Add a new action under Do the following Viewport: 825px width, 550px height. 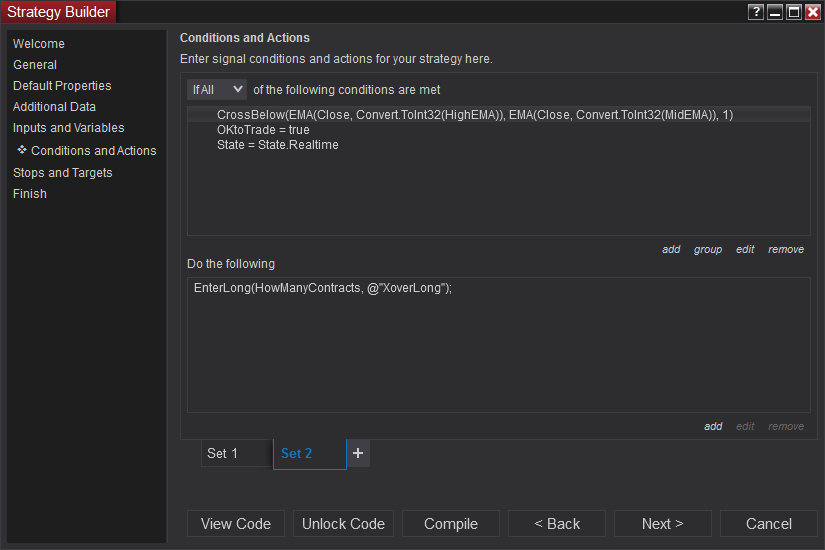pos(713,427)
